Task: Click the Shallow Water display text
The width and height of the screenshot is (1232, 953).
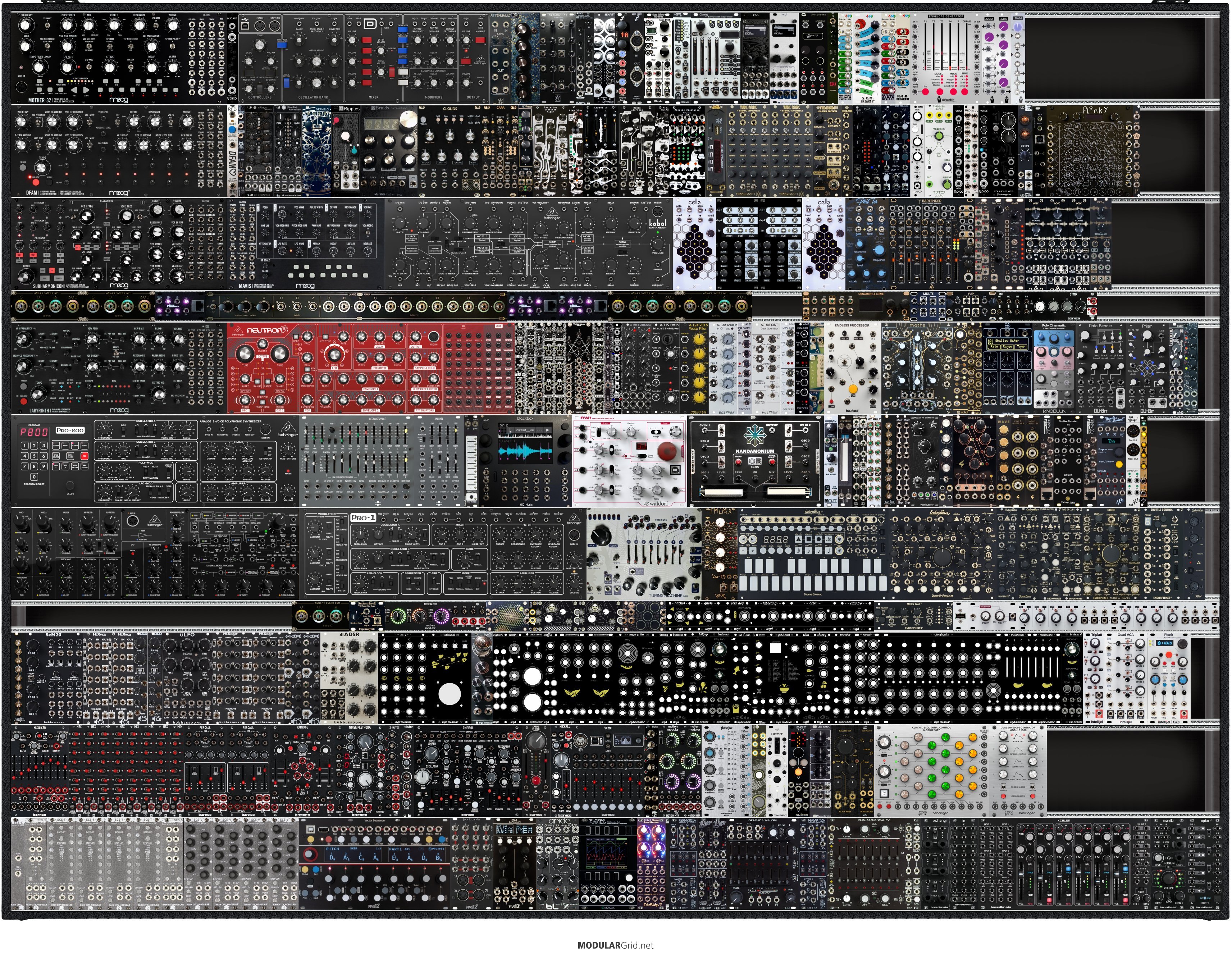Action: (x=1008, y=341)
